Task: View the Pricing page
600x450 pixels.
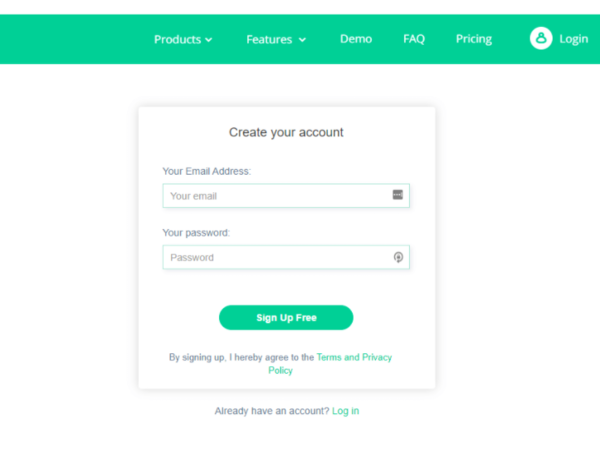Action: click(474, 39)
